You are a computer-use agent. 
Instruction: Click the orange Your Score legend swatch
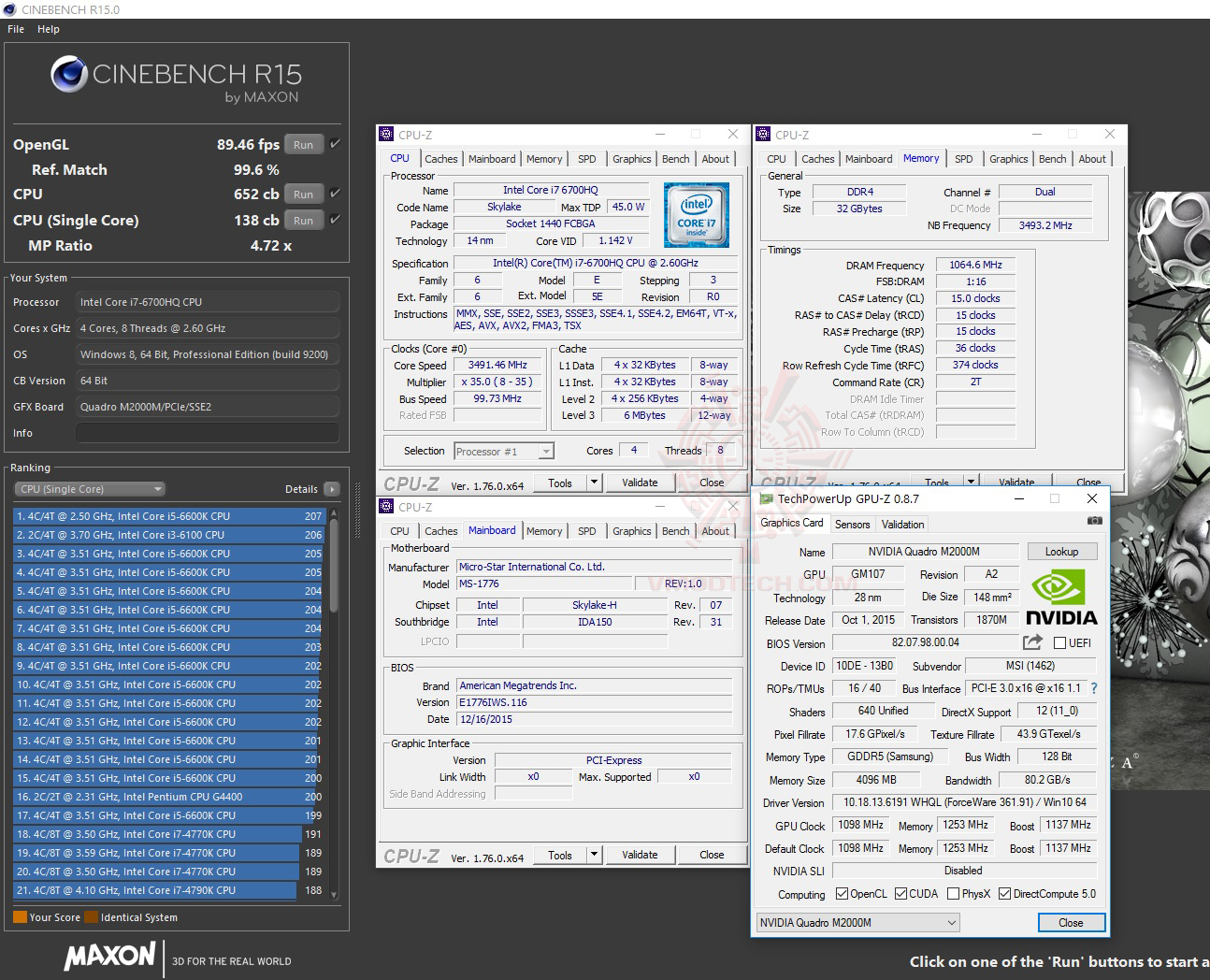click(20, 917)
